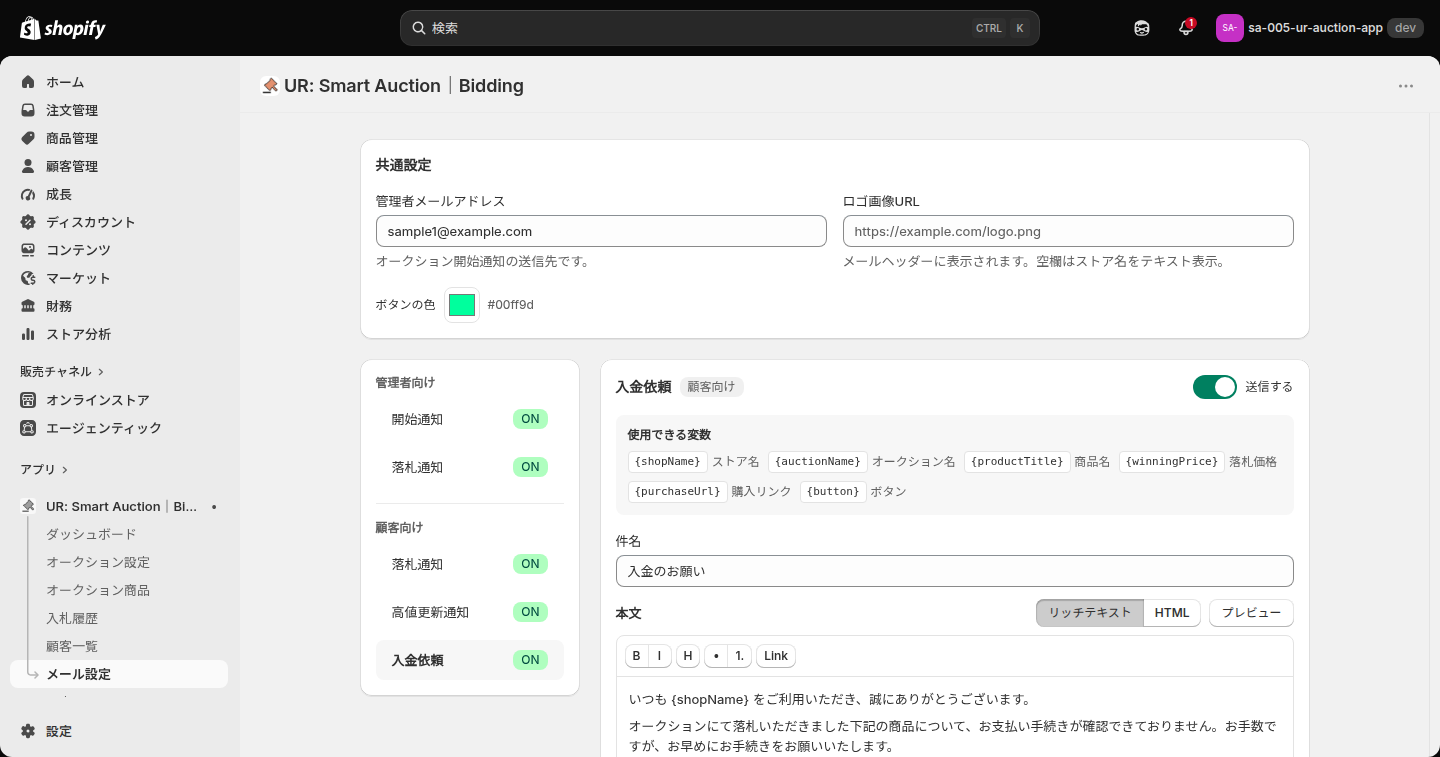Expand the 販売チャネル section chevron
This screenshot has height=757, width=1440.
[101, 372]
